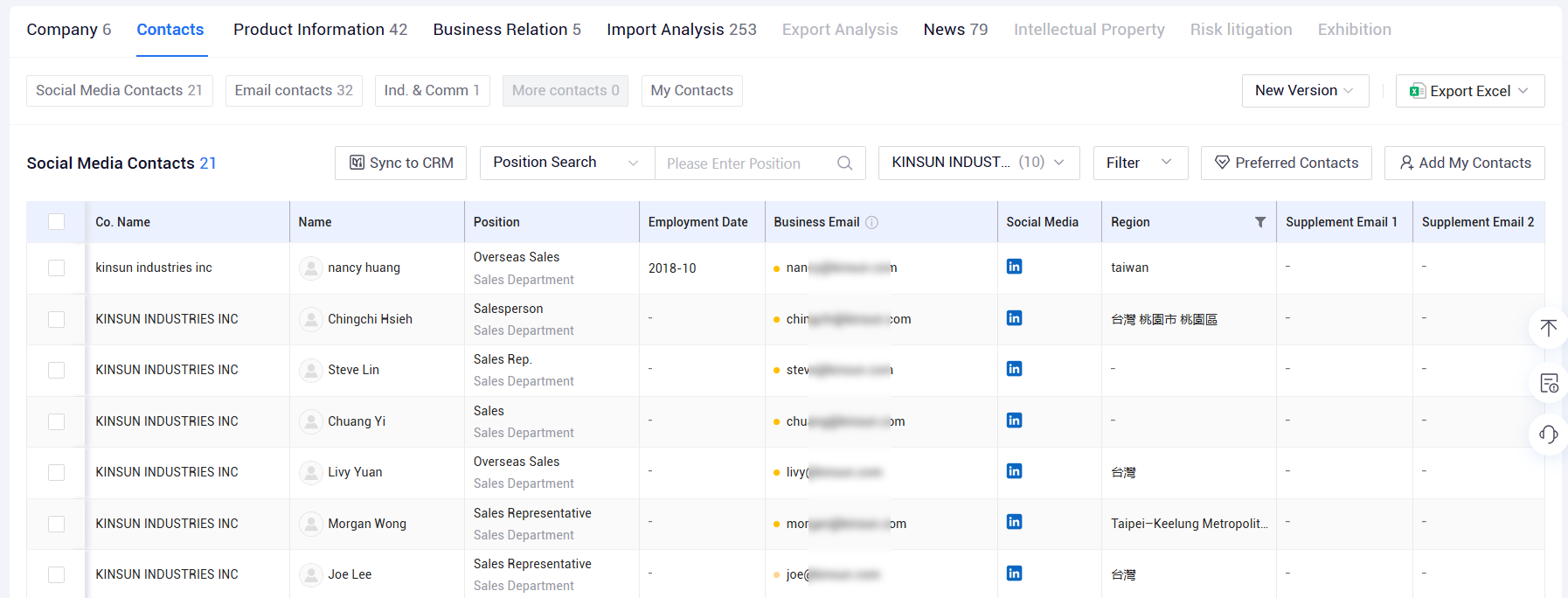The image size is (1568, 598).
Task: Check the box for Livy Yuan row
Action: pos(56,472)
